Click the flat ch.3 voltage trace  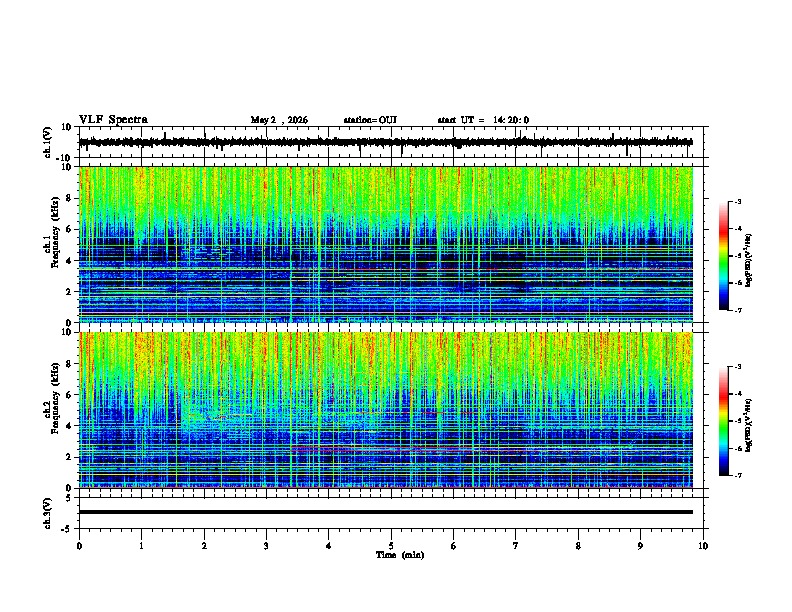385,512
